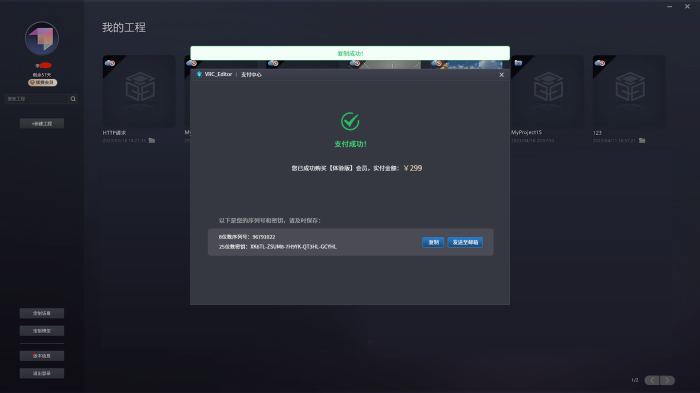Click the bottom logout button in the sidebar
The image size is (700, 393).
point(42,373)
